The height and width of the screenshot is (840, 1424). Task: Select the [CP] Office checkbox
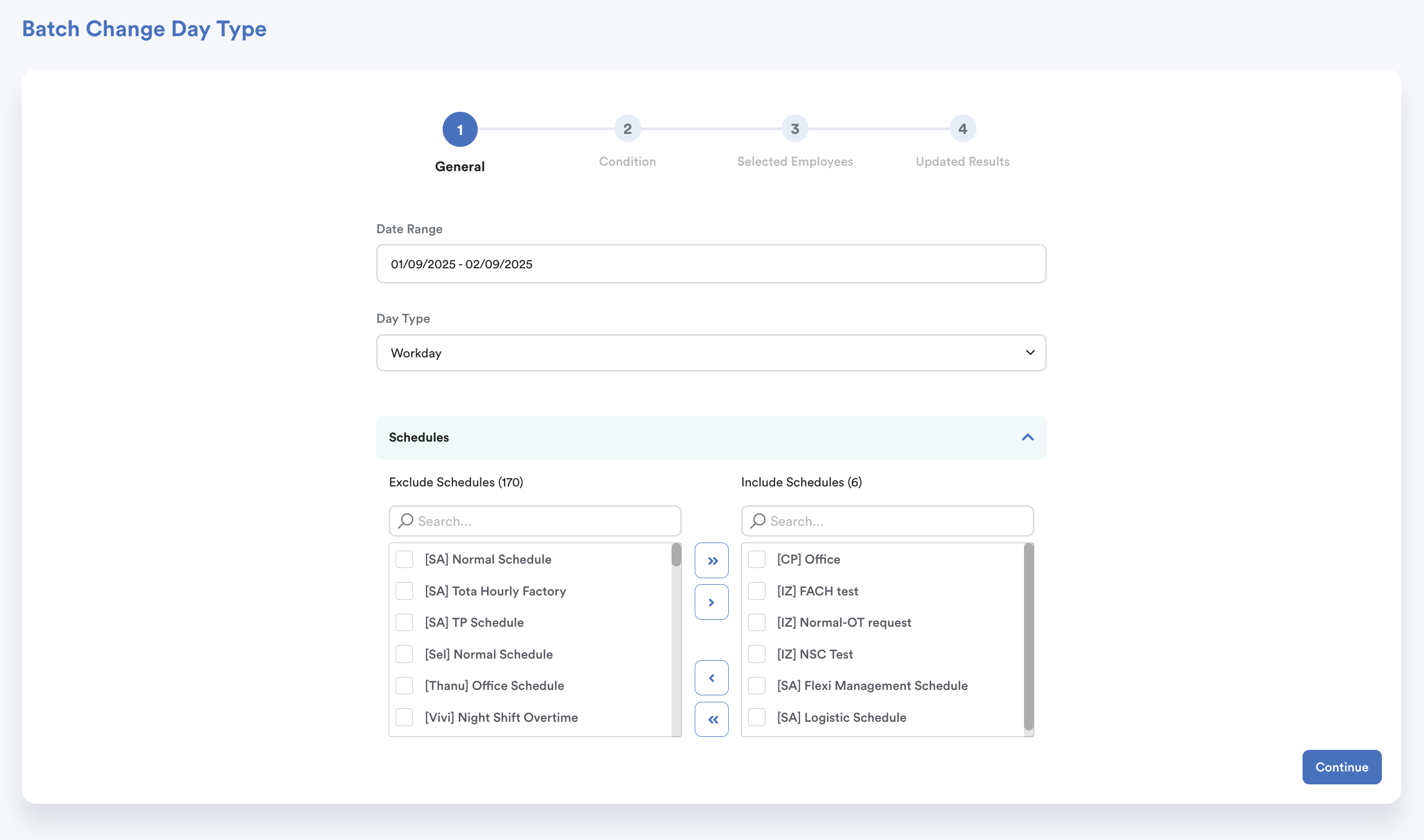click(757, 559)
